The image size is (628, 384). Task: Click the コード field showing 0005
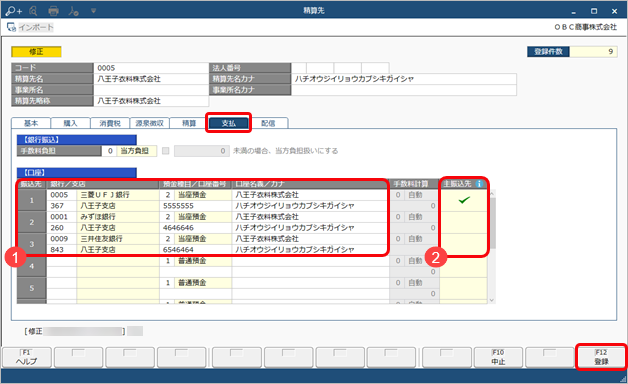(151, 68)
